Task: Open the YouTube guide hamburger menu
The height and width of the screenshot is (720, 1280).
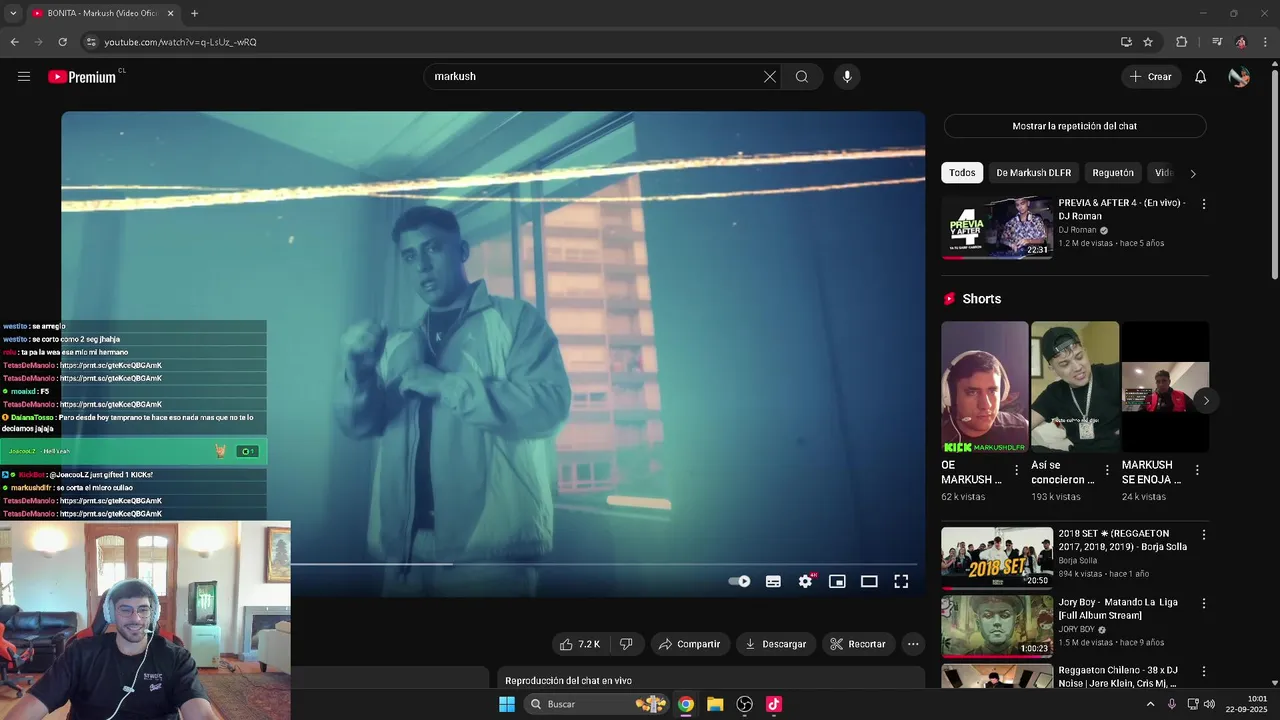Action: pyautogui.click(x=24, y=76)
